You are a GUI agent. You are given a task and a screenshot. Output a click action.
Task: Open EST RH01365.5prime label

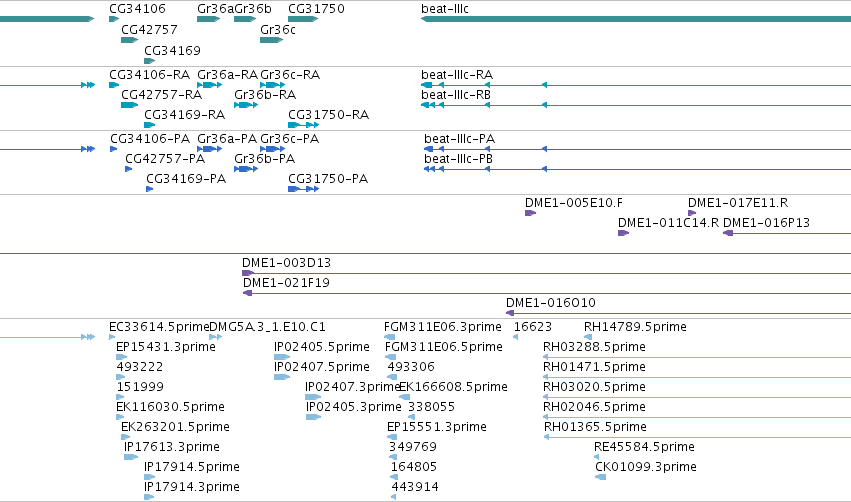[x=595, y=427]
